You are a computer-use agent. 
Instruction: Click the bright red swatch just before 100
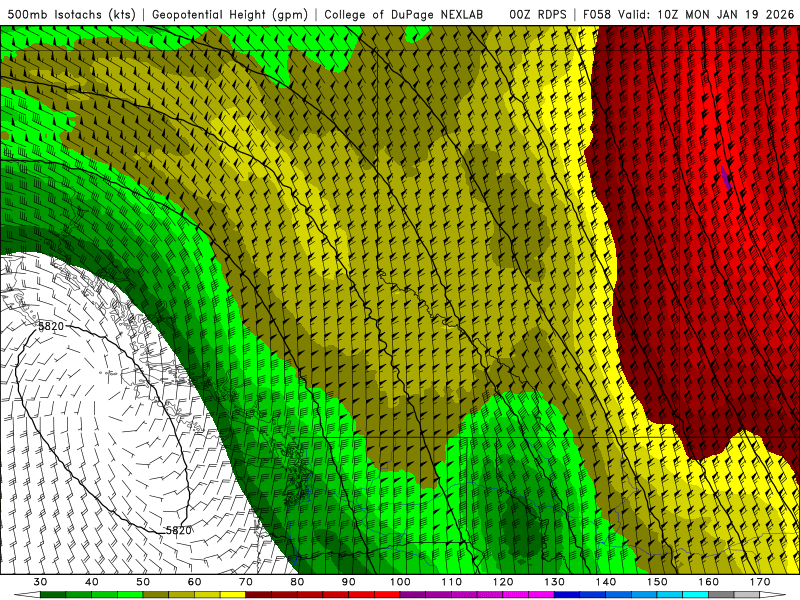(387, 595)
